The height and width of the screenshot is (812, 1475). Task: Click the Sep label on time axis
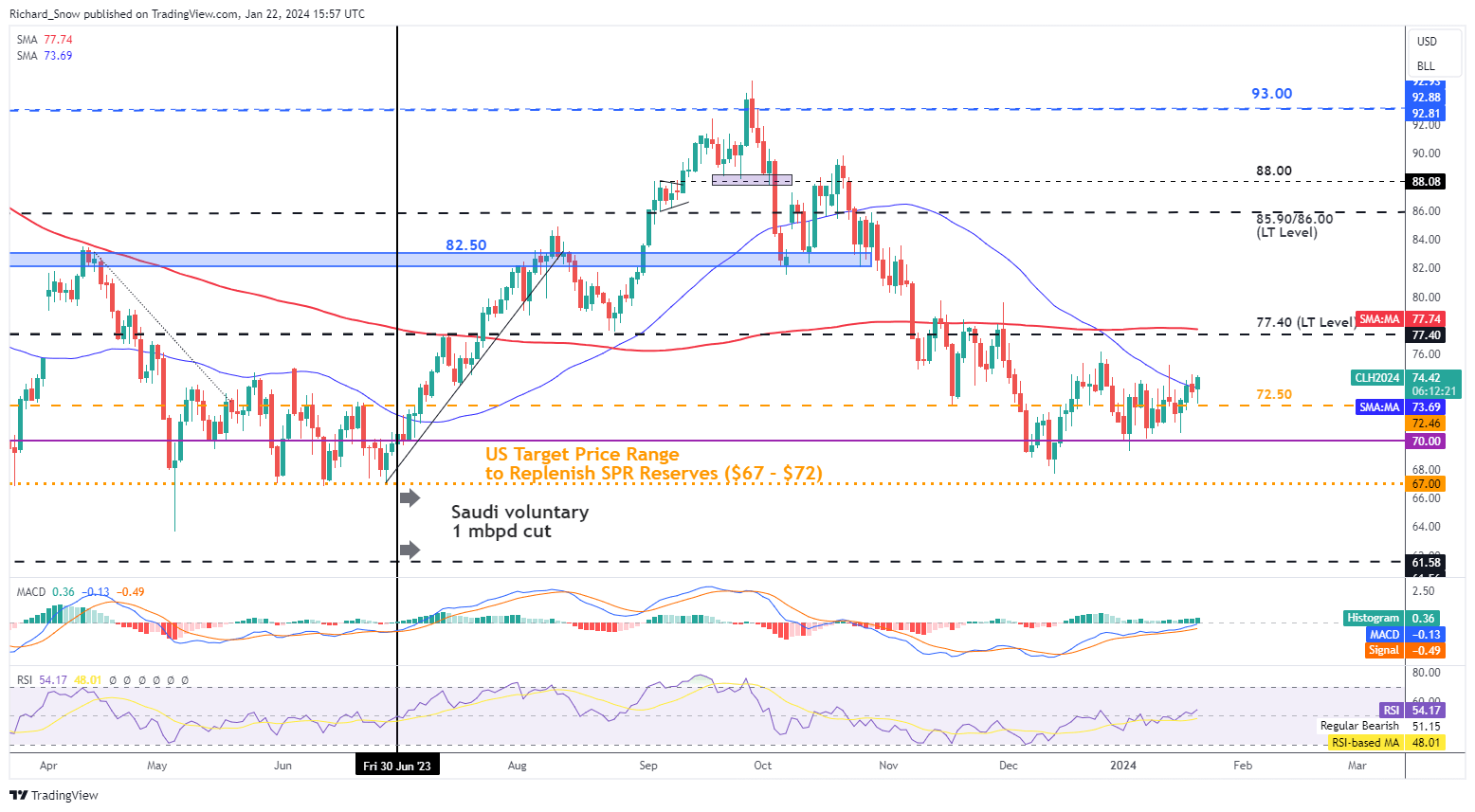pyautogui.click(x=648, y=766)
